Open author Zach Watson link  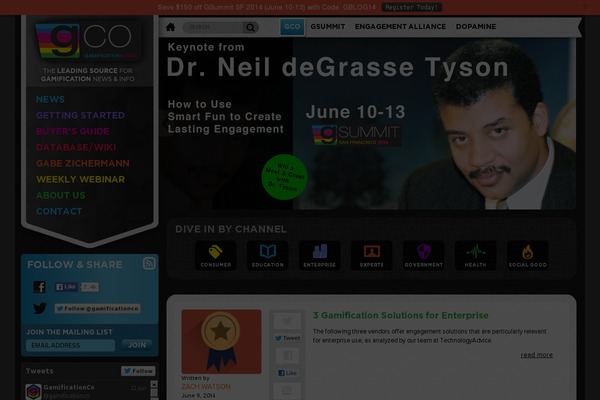[x=206, y=387]
